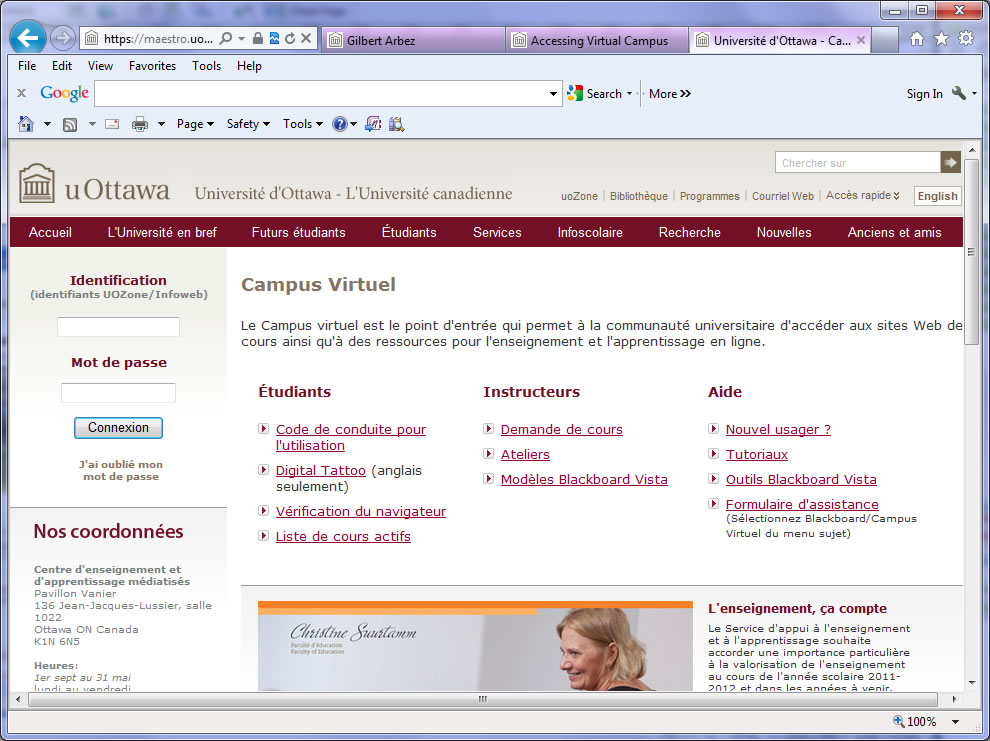Click the Google toolbar wrench icon

point(958,93)
